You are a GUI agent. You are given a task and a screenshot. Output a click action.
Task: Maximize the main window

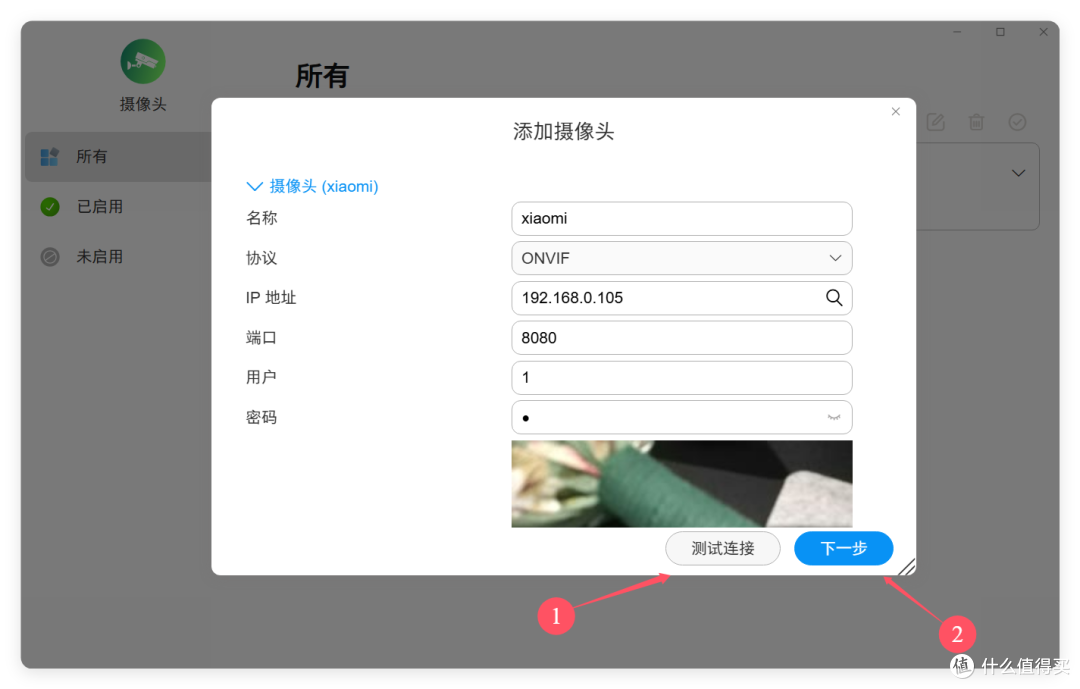point(1000,32)
